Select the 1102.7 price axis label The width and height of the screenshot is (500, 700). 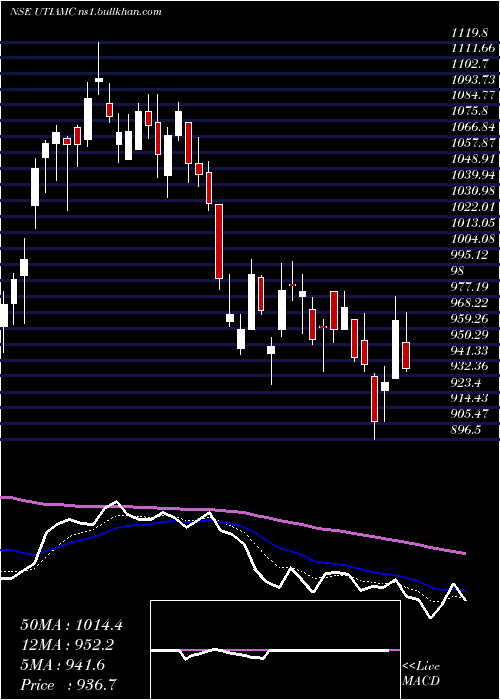[470, 64]
